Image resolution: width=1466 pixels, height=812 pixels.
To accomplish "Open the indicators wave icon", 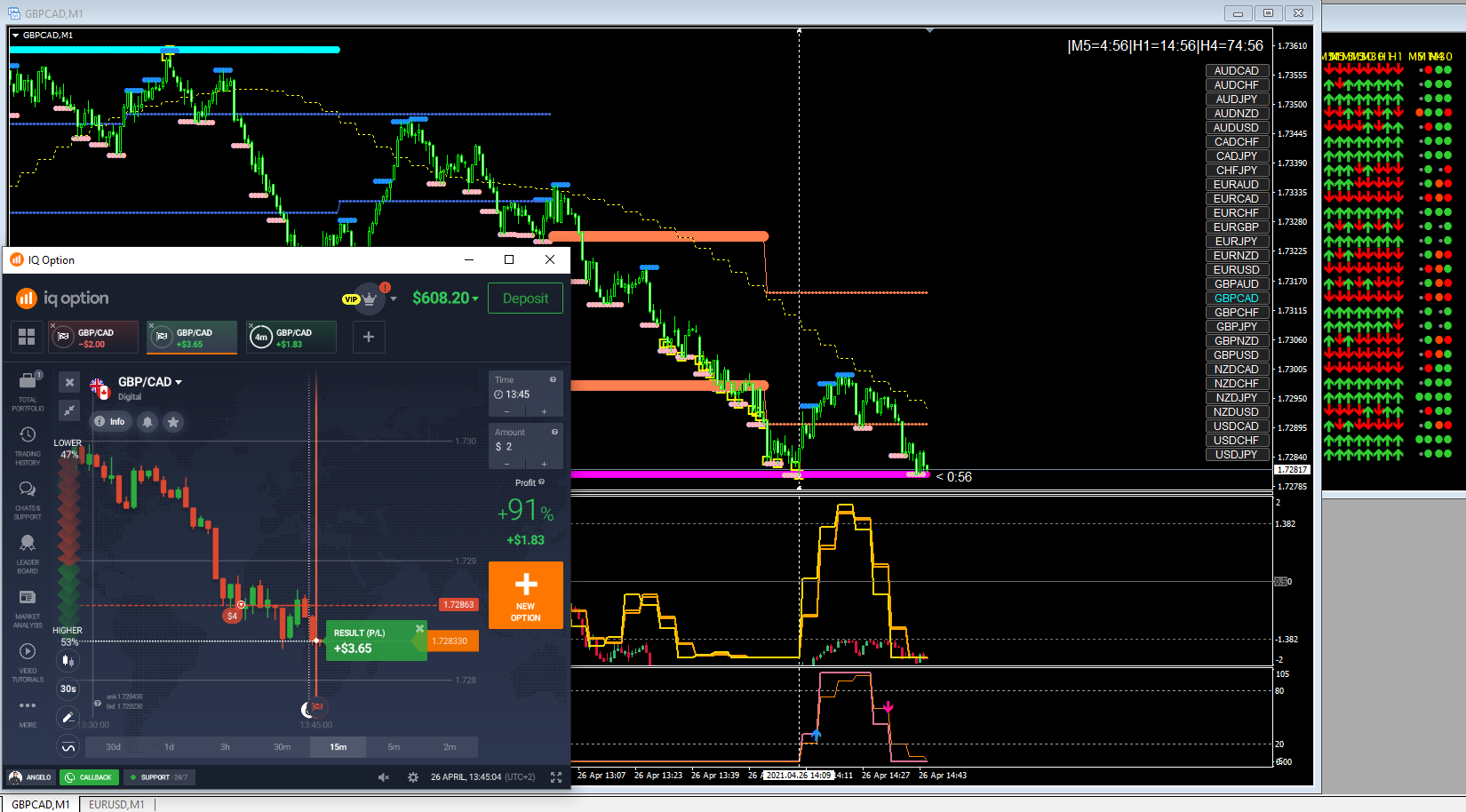I will click(x=68, y=746).
